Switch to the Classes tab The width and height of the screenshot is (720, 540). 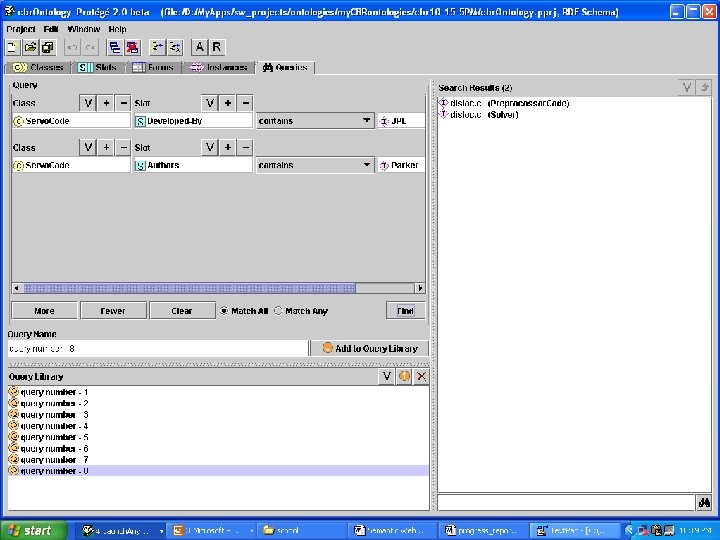(x=38, y=68)
